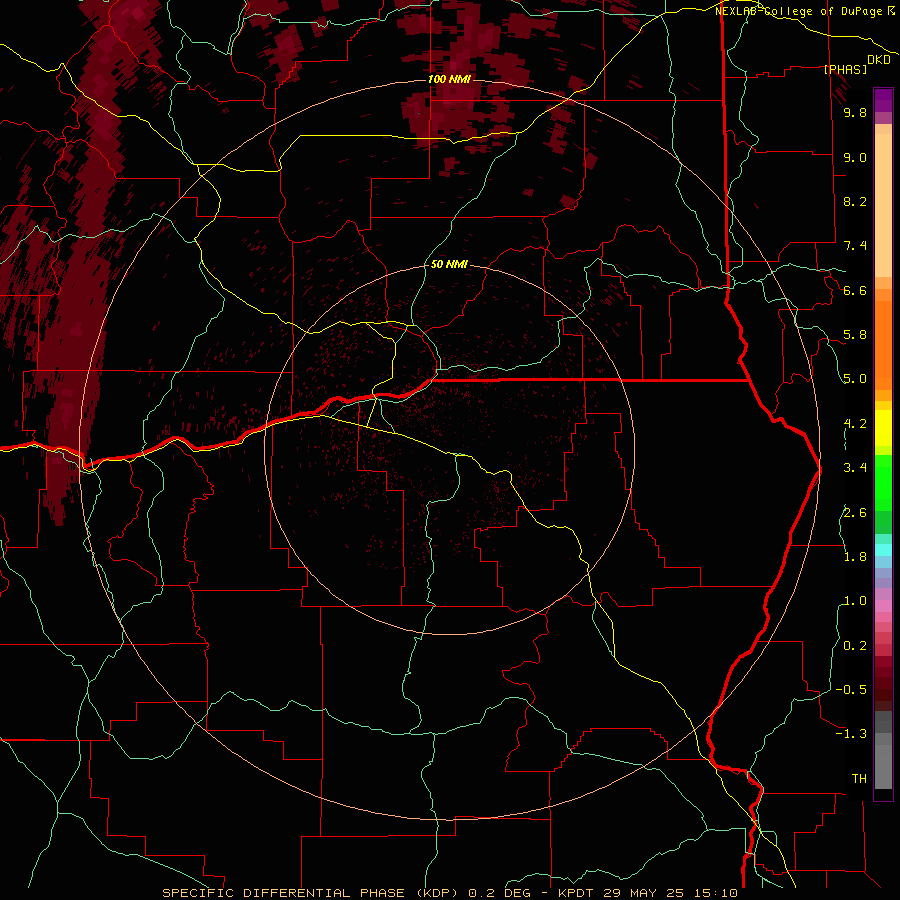Click the 1.8 legend value
Image resolution: width=900 pixels, height=900 pixels.
[x=855, y=557]
